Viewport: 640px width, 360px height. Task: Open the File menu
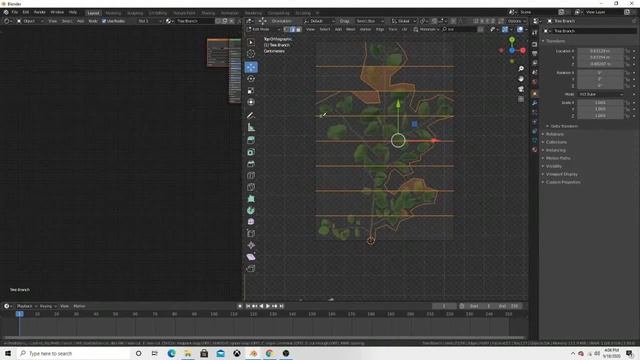[x=15, y=12]
